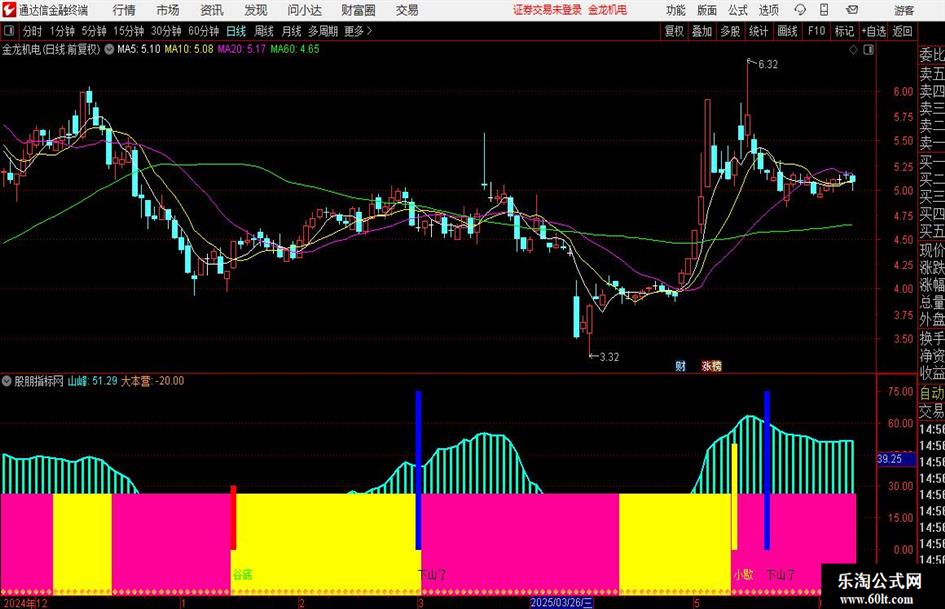Open the 市场 menu
Screen dimensions: 945x609
click(x=168, y=10)
